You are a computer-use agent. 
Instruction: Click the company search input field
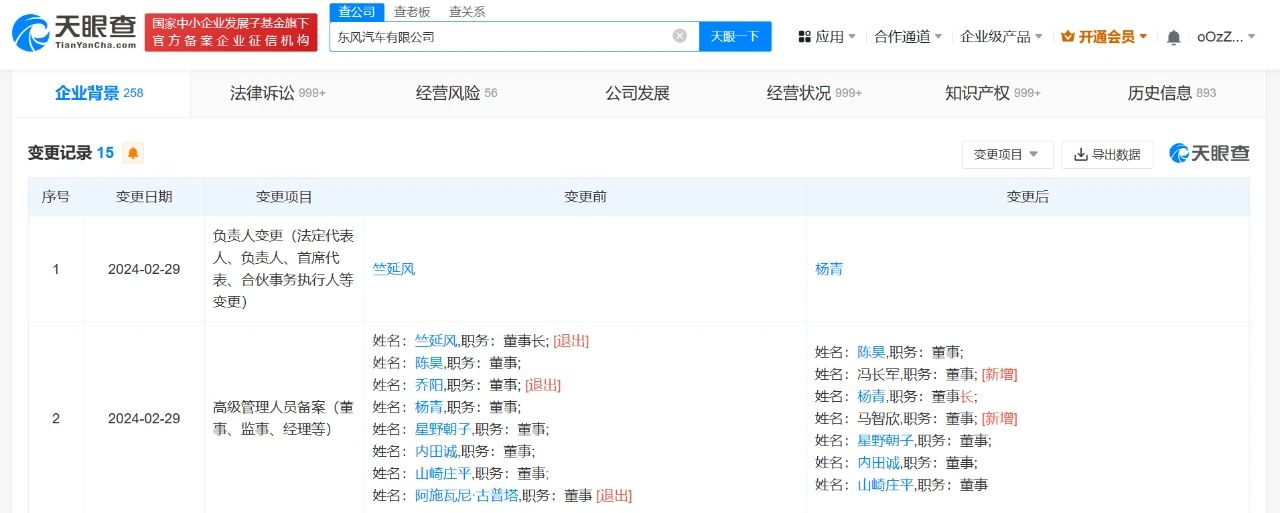[500, 36]
